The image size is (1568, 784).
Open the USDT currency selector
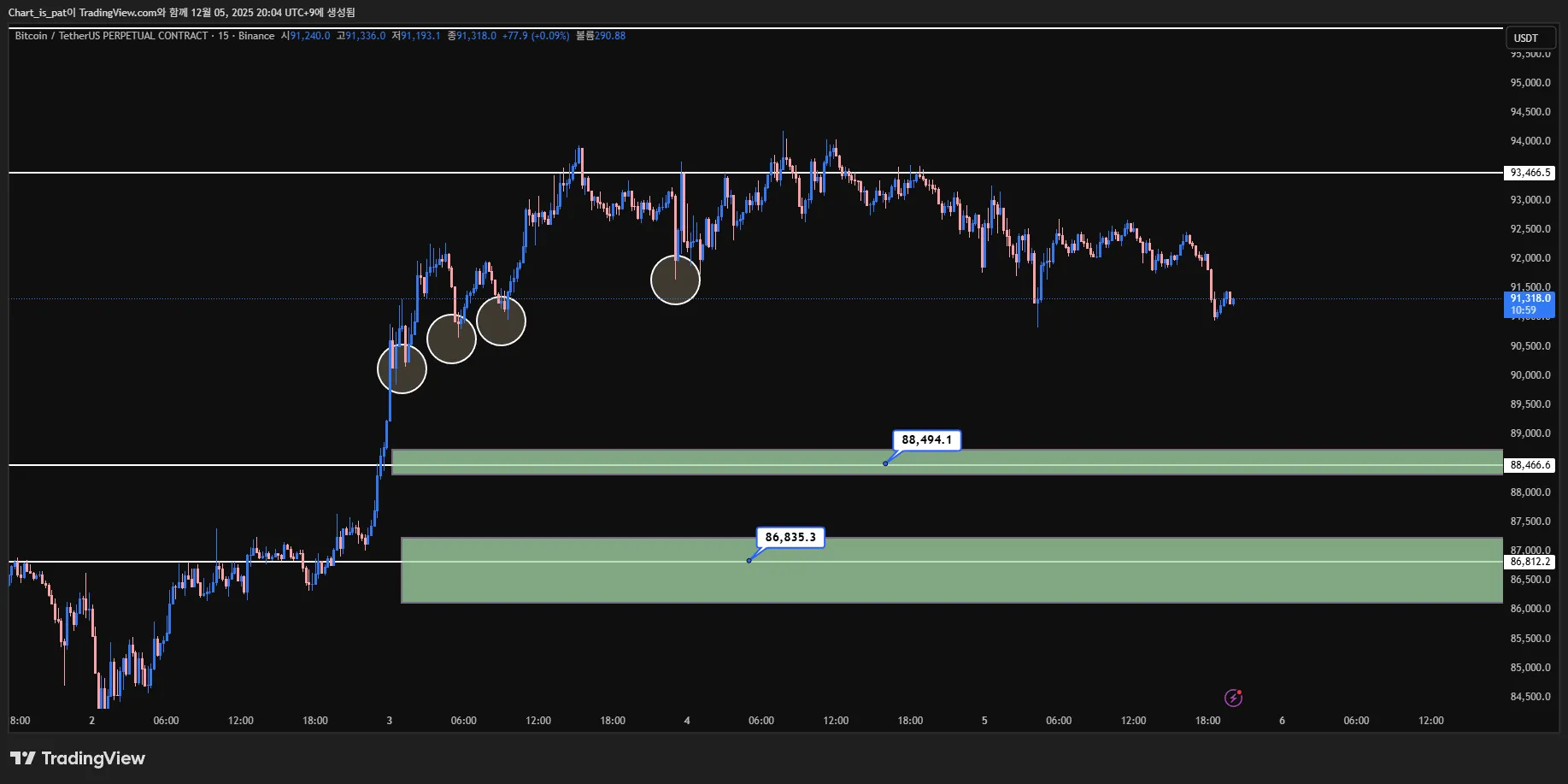pyautogui.click(x=1526, y=38)
